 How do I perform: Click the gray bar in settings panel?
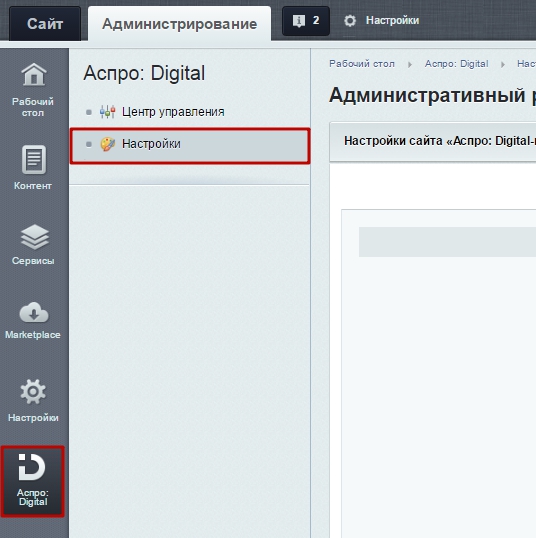click(x=447, y=242)
